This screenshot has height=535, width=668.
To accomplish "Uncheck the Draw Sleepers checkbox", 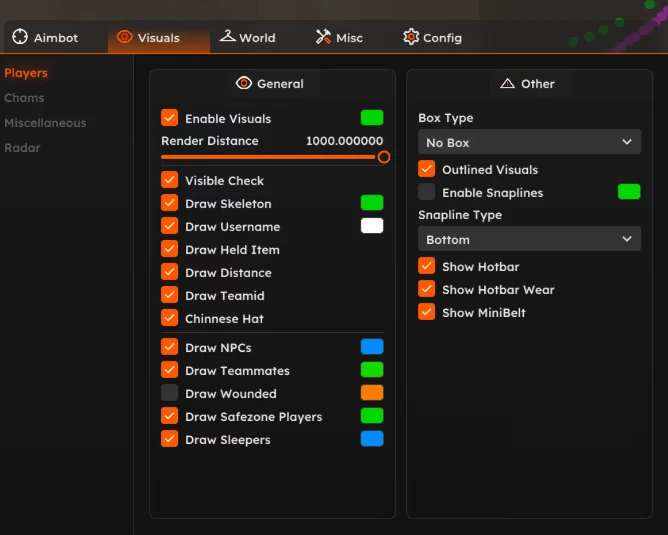I will 170,439.
